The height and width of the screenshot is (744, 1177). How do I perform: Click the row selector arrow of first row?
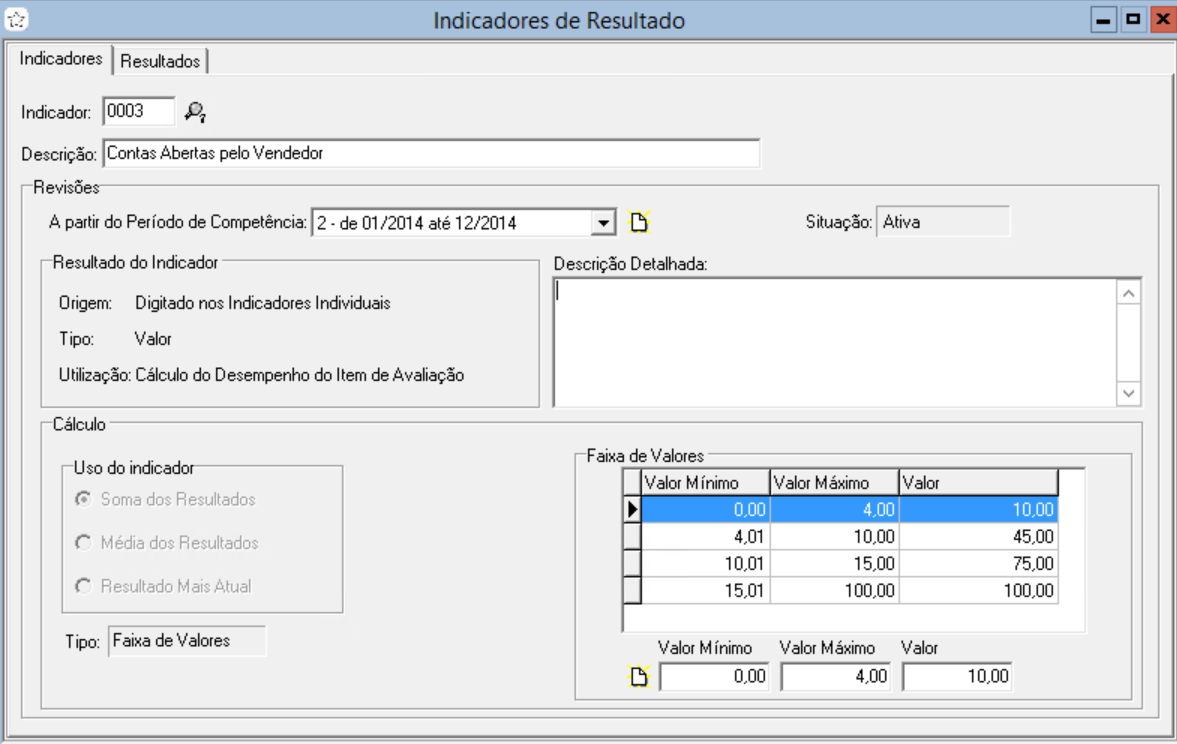(x=632, y=510)
